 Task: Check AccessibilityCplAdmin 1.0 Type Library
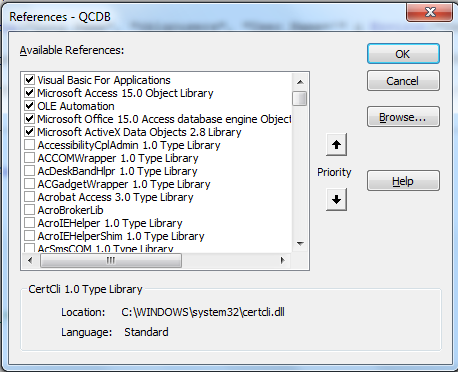[29, 145]
